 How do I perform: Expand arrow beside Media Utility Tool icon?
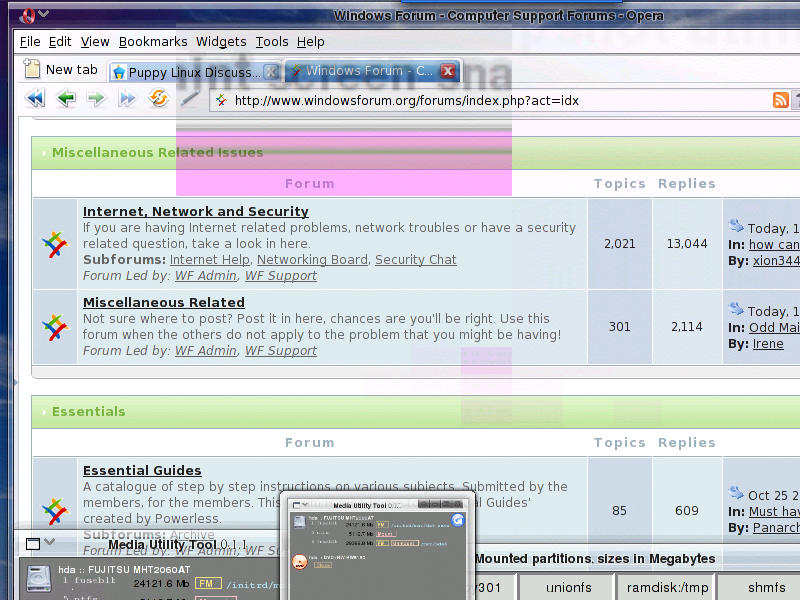point(49,542)
